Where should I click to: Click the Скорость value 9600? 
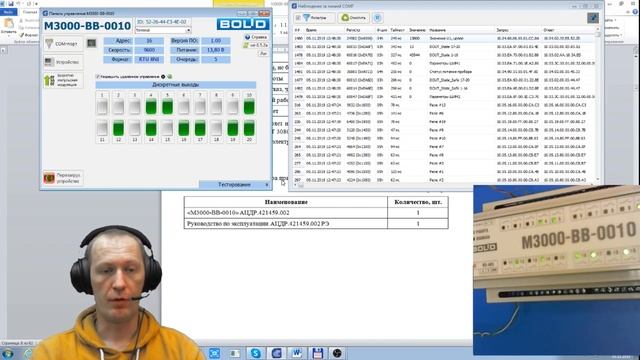click(149, 50)
